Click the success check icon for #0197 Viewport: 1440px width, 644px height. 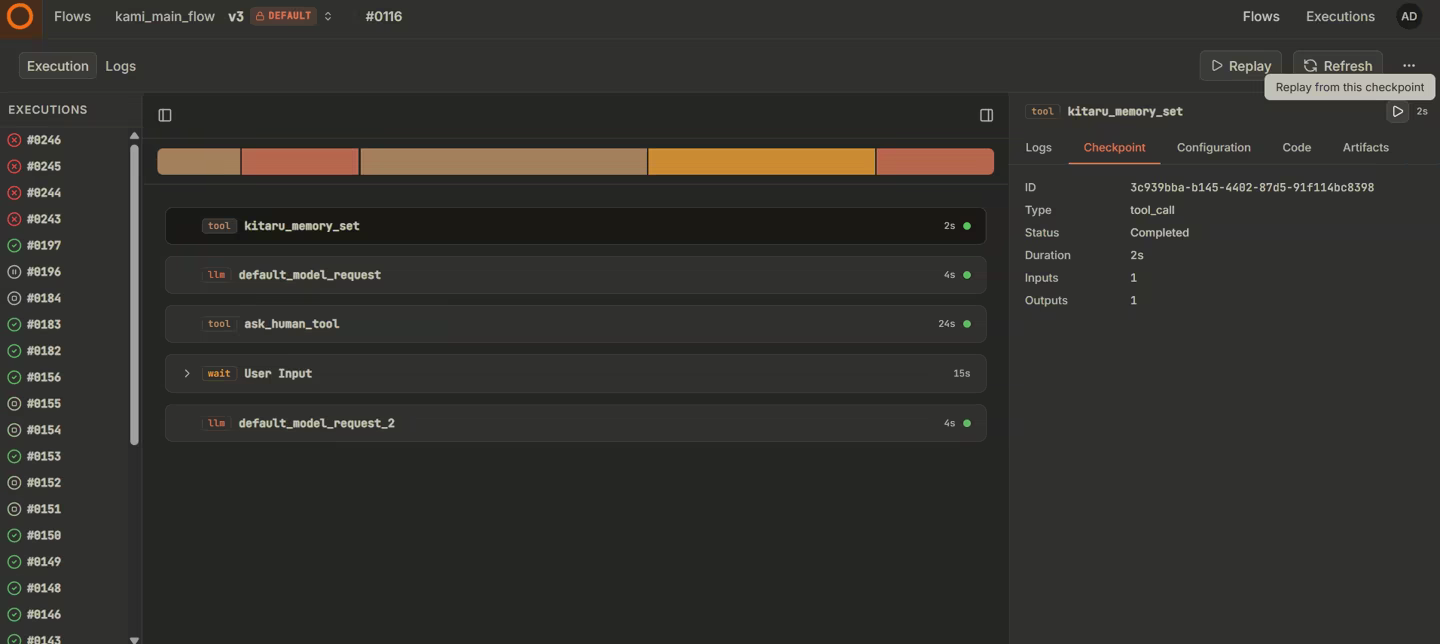(x=14, y=245)
